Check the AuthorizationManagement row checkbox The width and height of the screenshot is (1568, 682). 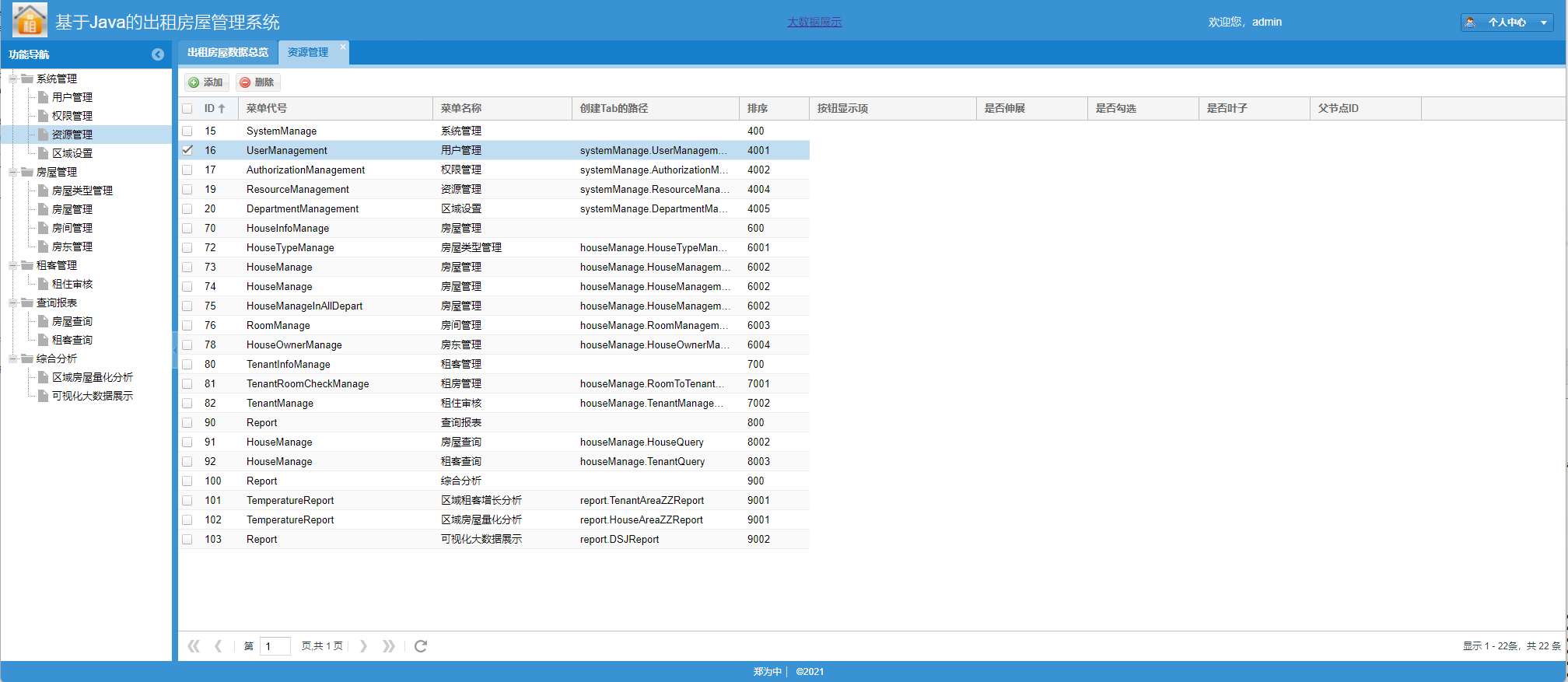(187, 170)
